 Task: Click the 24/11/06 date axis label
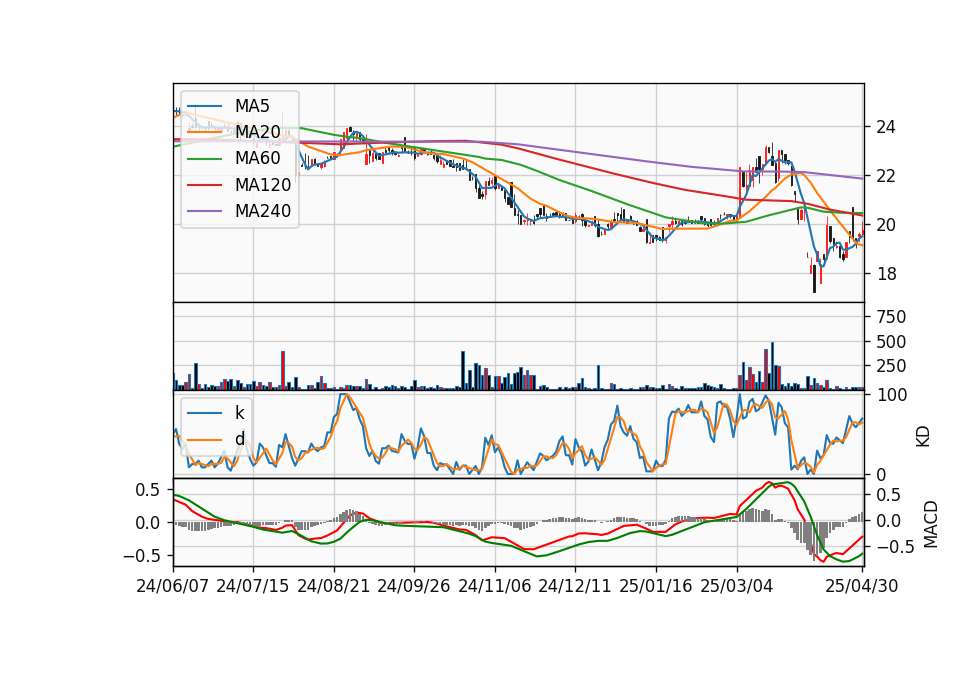click(495, 586)
